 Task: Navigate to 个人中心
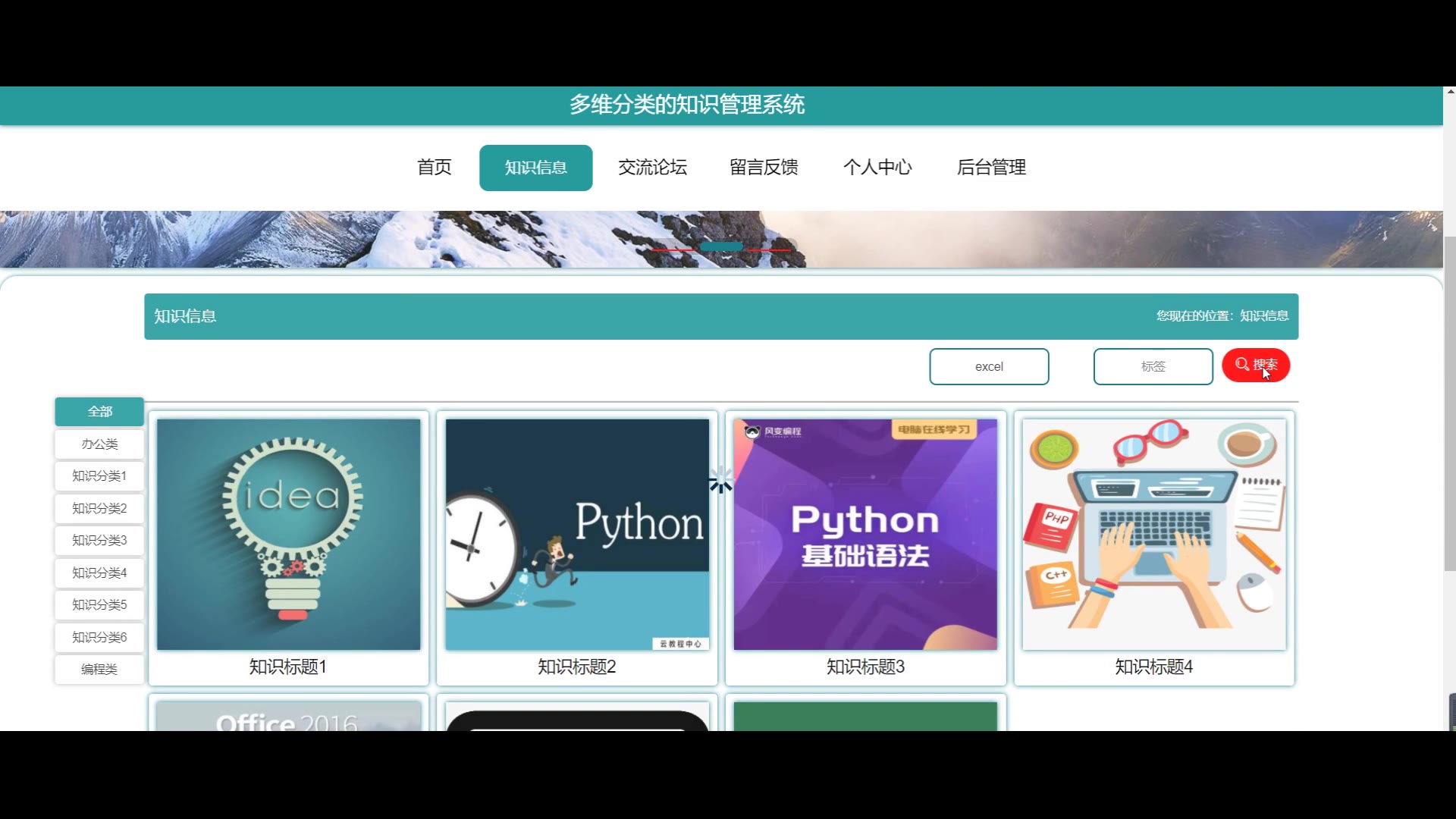[877, 168]
